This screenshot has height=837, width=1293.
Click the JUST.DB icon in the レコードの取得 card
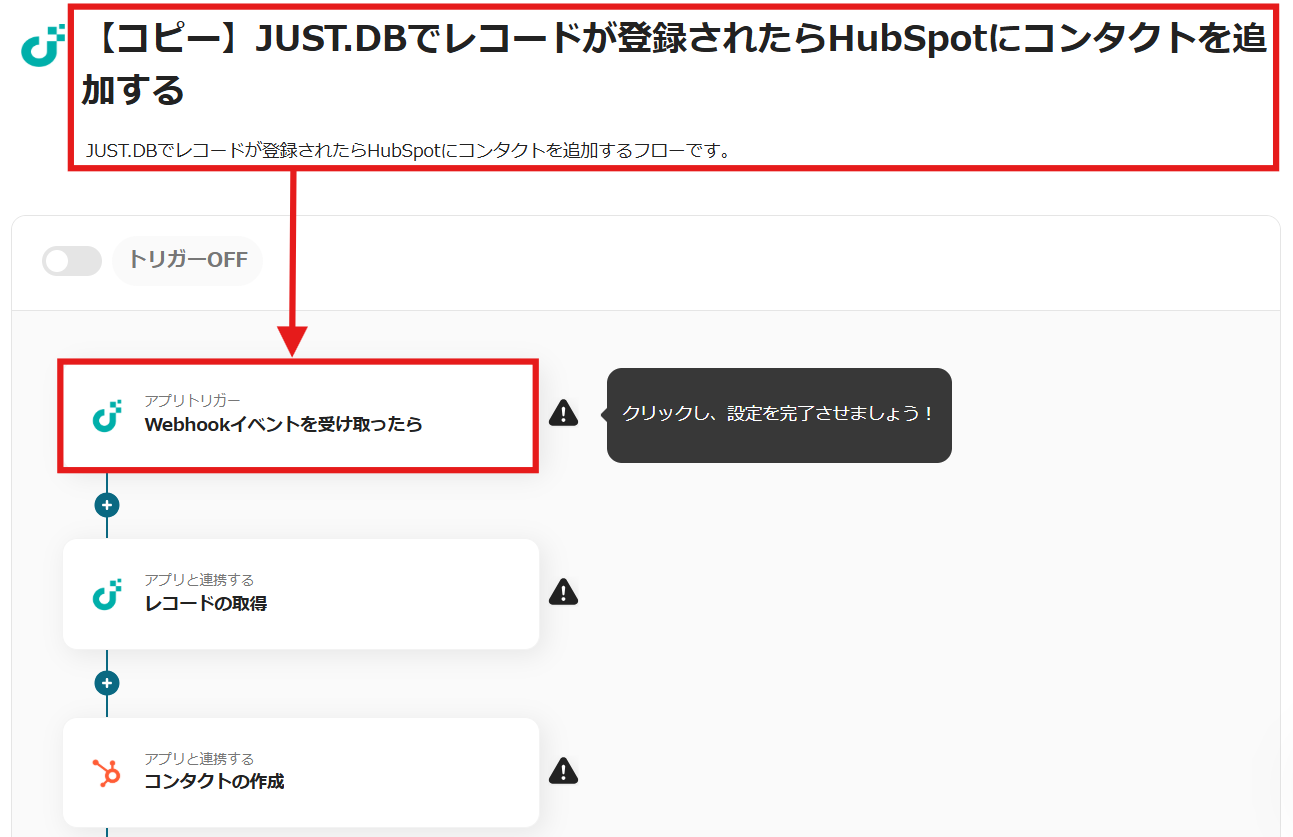[107, 594]
